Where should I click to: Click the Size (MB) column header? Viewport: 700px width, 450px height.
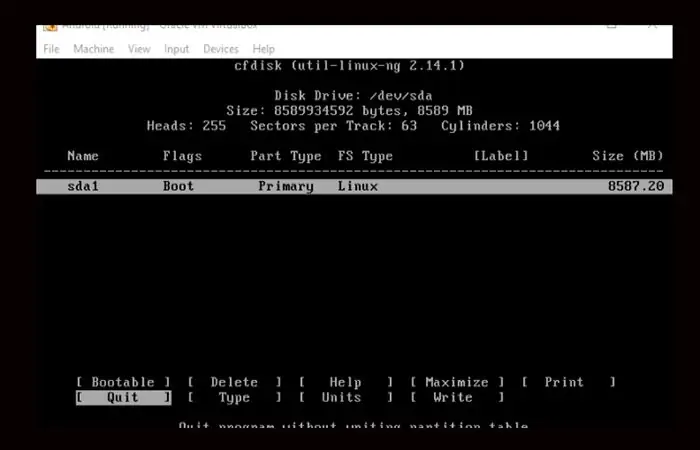(628, 156)
